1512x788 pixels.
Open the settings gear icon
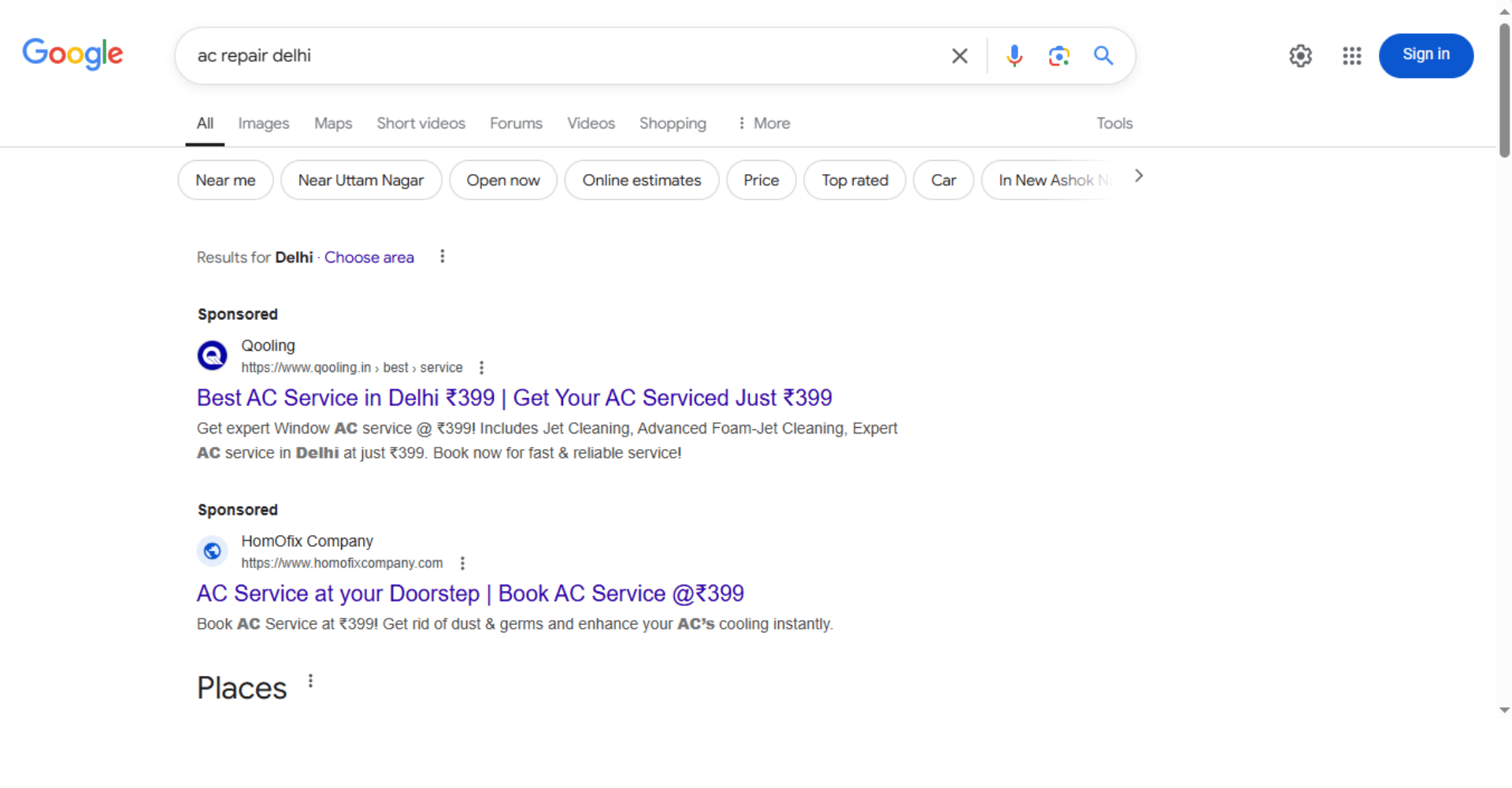[1300, 56]
